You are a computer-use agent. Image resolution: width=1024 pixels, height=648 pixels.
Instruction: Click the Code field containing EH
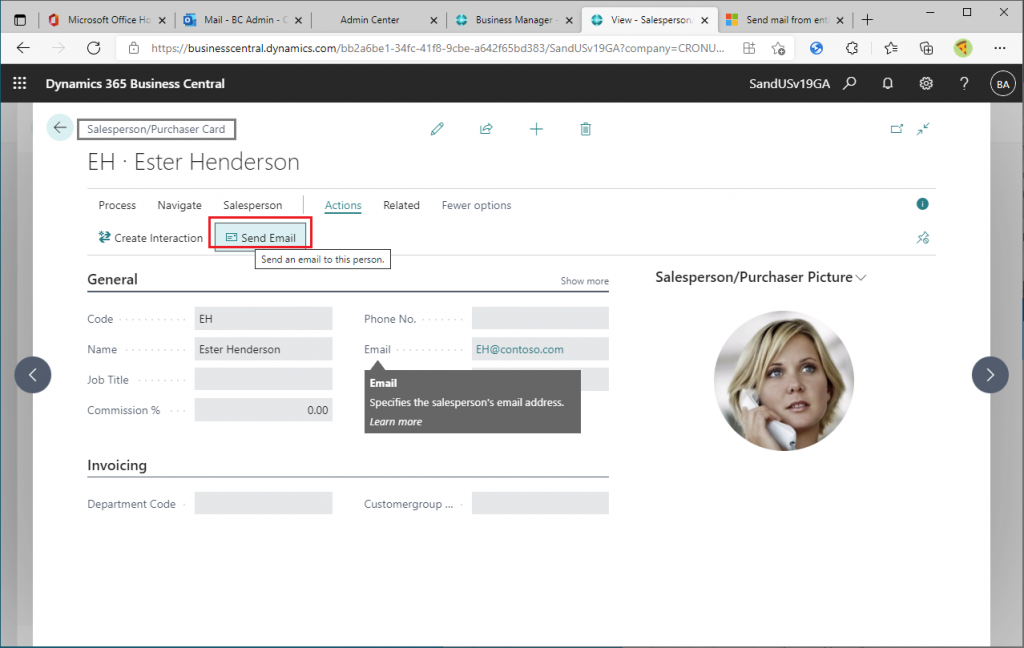tap(263, 319)
